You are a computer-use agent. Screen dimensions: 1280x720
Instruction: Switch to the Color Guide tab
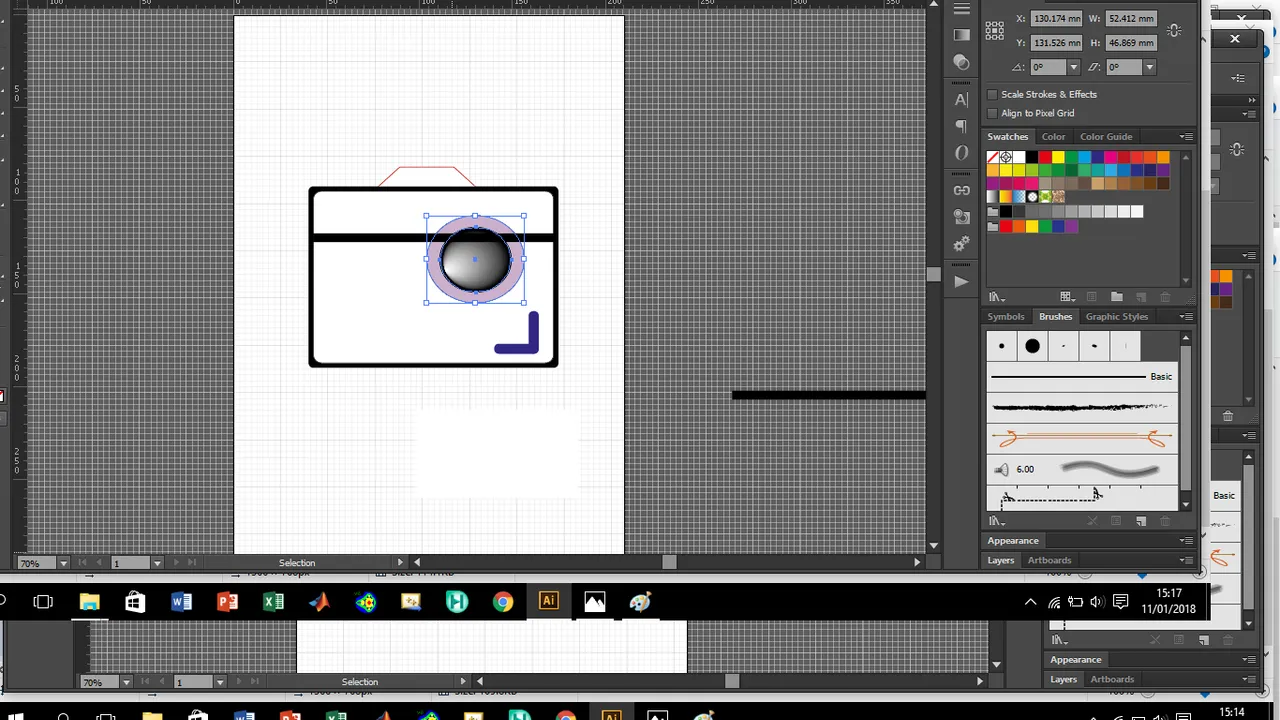1106,137
